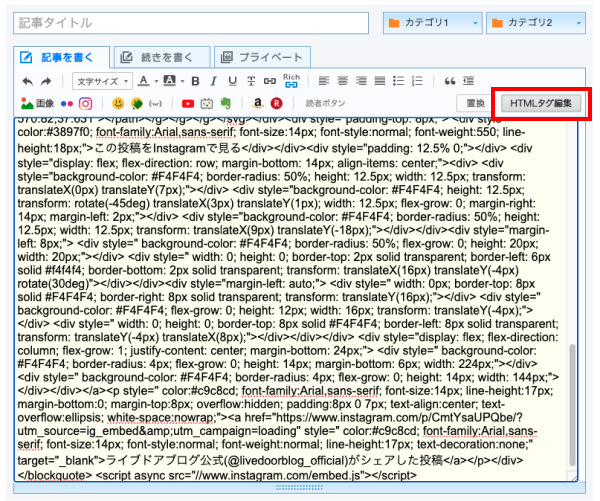Screen dimensions: 600x501
Task: Click the Amazon icon
Action: click(258, 103)
